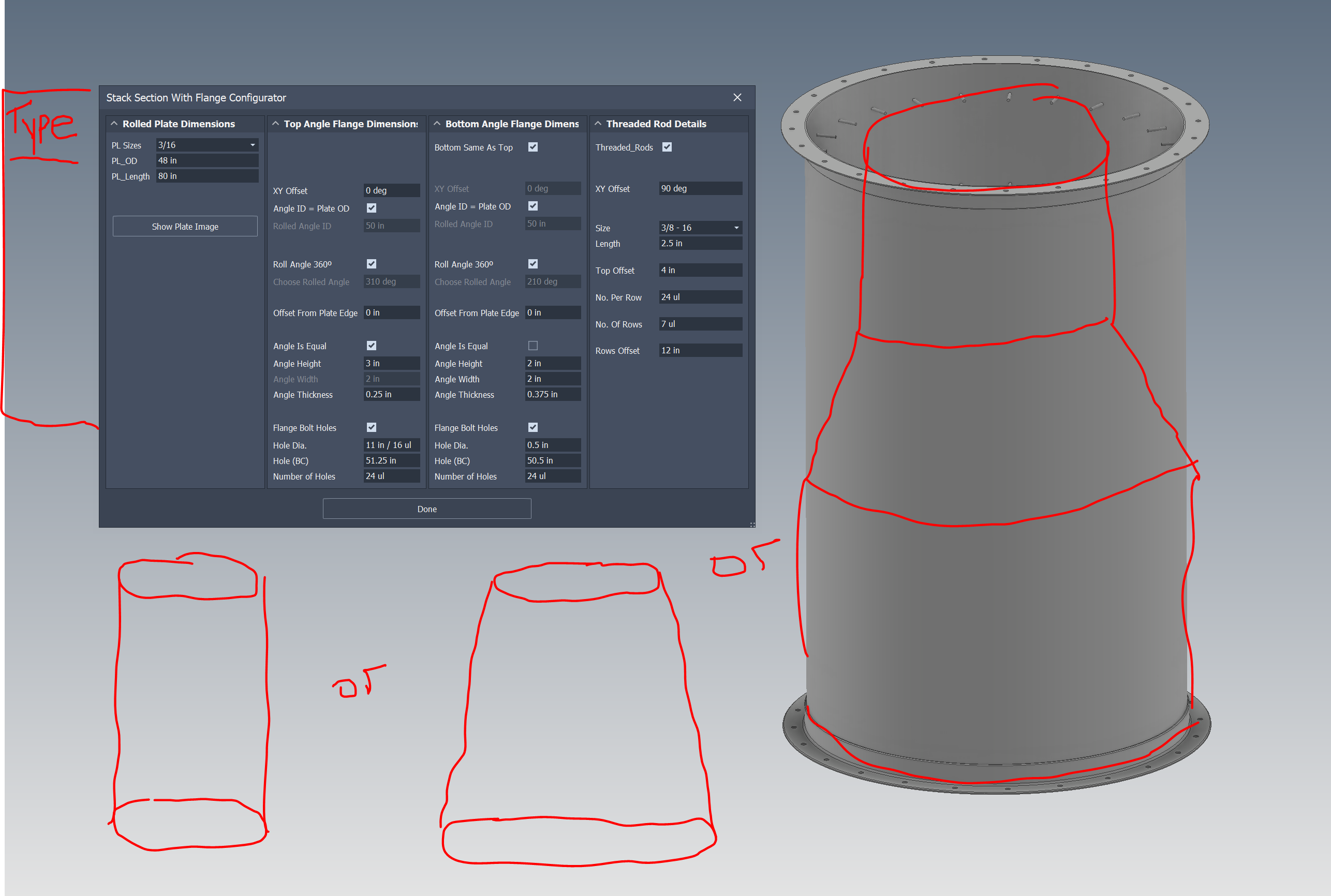Edit the threaded rod XY Offset field
The width and height of the screenshot is (1331, 896).
pos(700,188)
